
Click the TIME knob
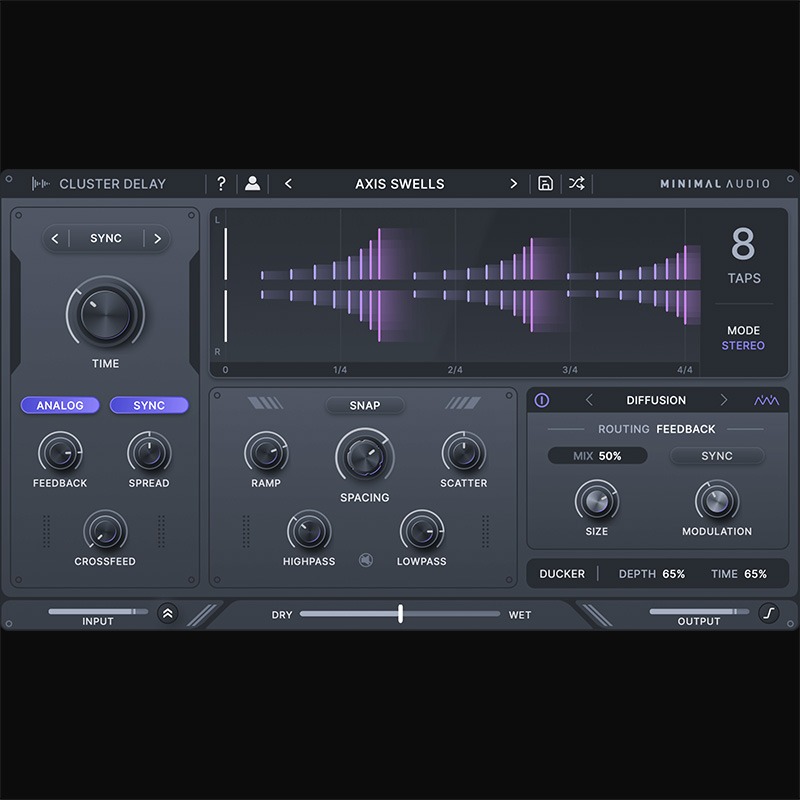(x=106, y=314)
